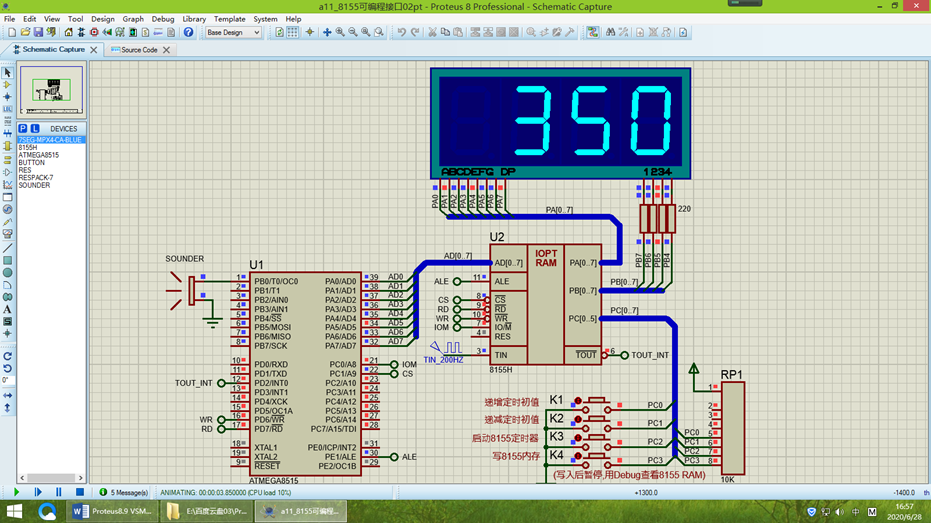Viewport: 931px width, 524px height.
Task: Pause the animation
Action: click(58, 492)
